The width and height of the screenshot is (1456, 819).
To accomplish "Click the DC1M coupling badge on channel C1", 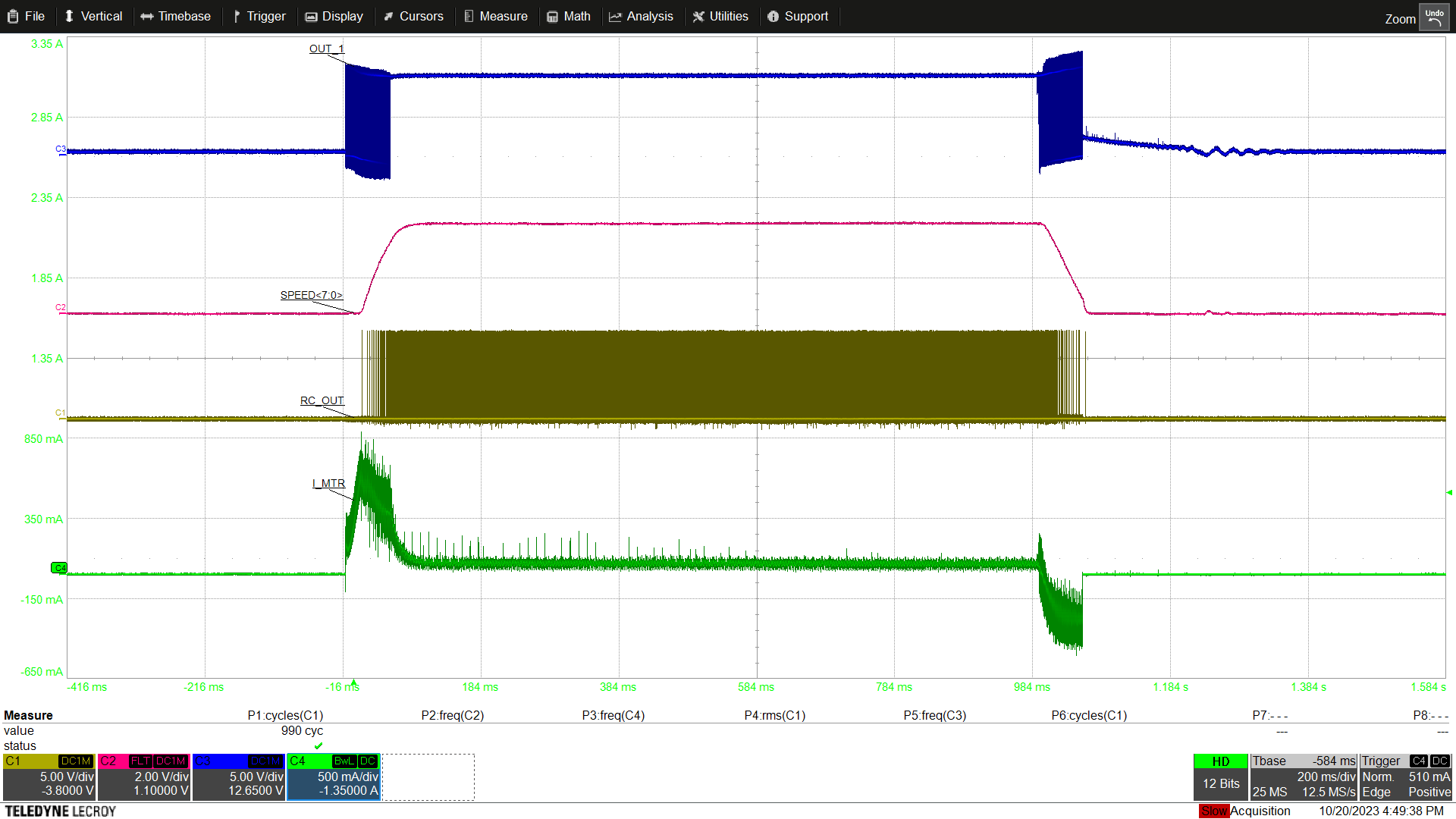I will coord(75,761).
